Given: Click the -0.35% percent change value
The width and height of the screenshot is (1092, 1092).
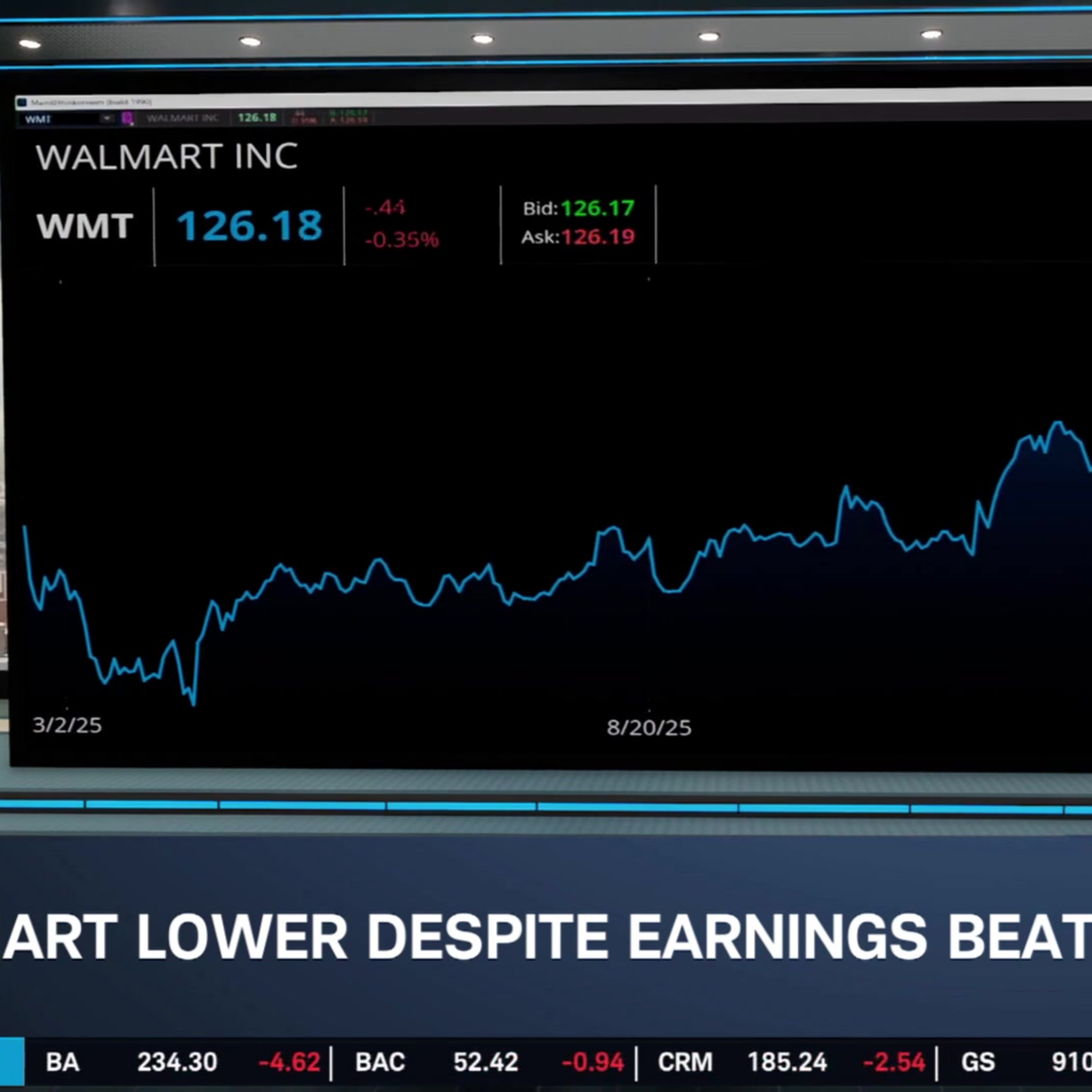Looking at the screenshot, I should (x=401, y=240).
